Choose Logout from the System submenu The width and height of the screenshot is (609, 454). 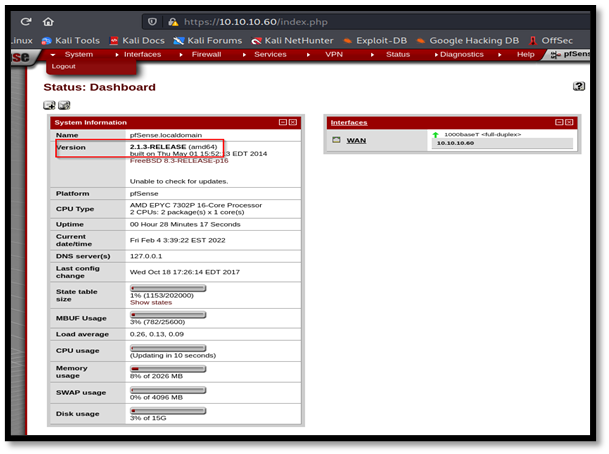pyautogui.click(x=64, y=66)
